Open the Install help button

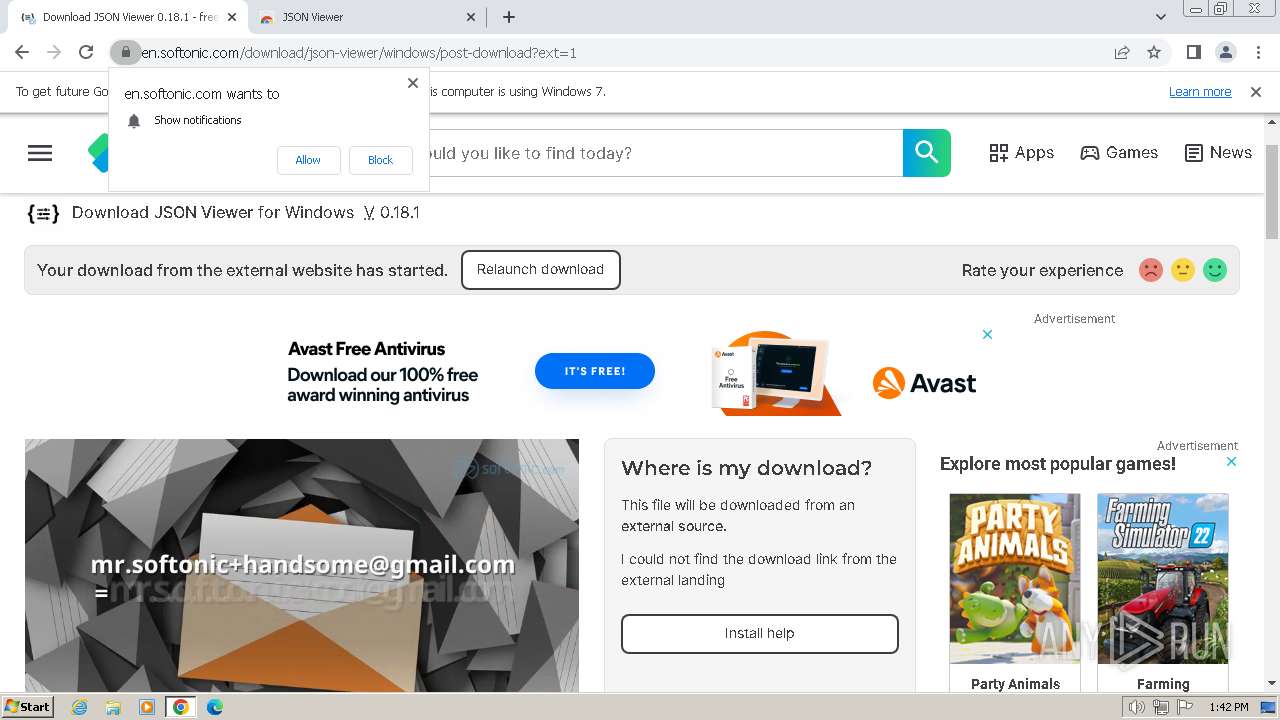click(760, 634)
